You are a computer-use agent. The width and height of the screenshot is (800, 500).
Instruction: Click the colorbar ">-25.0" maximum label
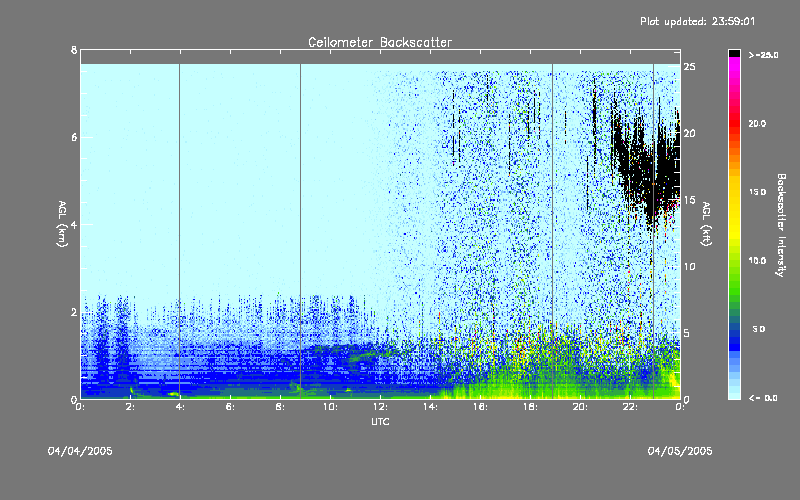pos(763,55)
